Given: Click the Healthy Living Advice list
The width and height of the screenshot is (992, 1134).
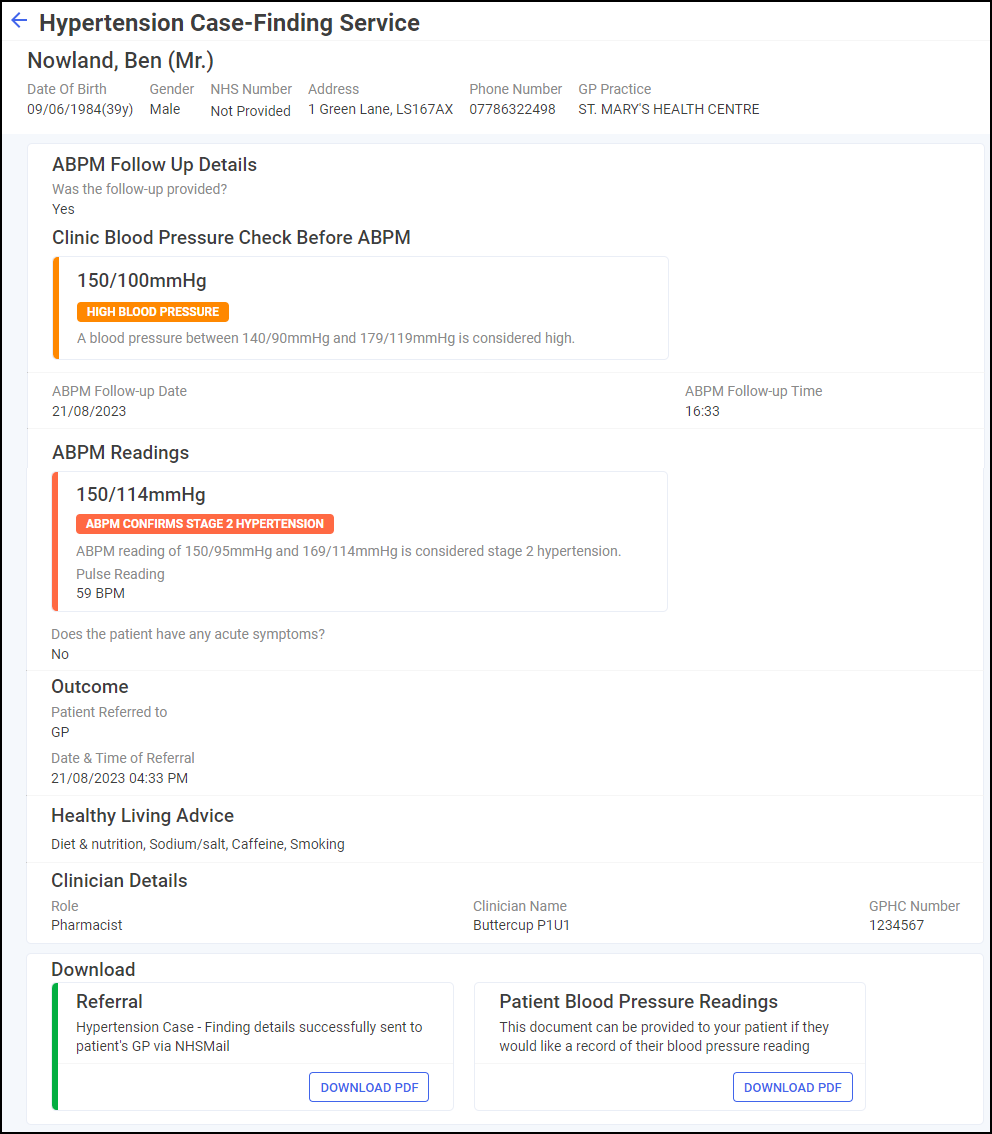Looking at the screenshot, I should (x=197, y=844).
